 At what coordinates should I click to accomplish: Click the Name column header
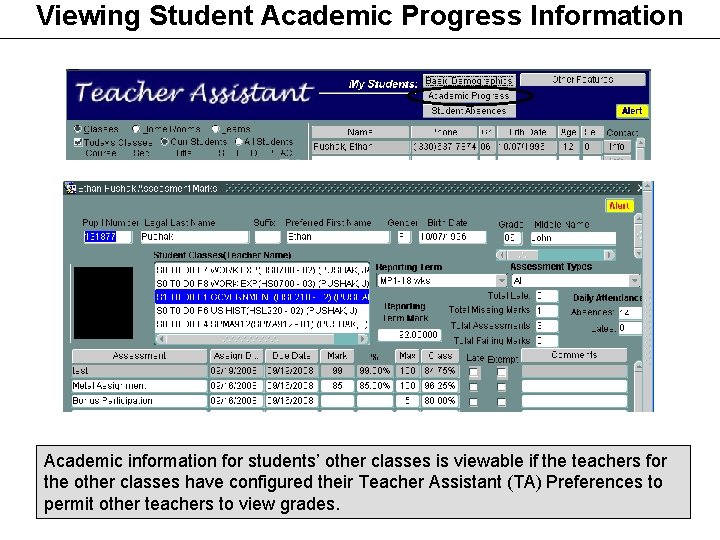point(360,132)
